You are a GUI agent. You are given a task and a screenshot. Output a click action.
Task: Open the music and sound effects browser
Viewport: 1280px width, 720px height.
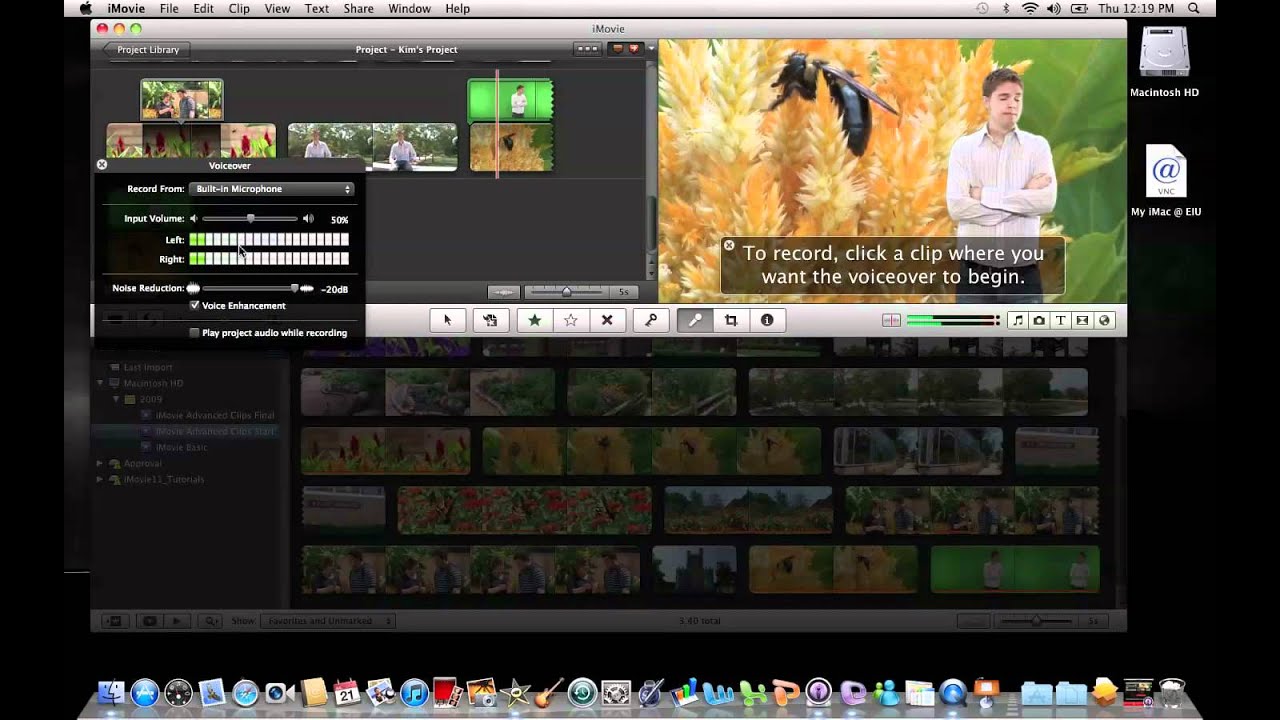tap(1017, 320)
